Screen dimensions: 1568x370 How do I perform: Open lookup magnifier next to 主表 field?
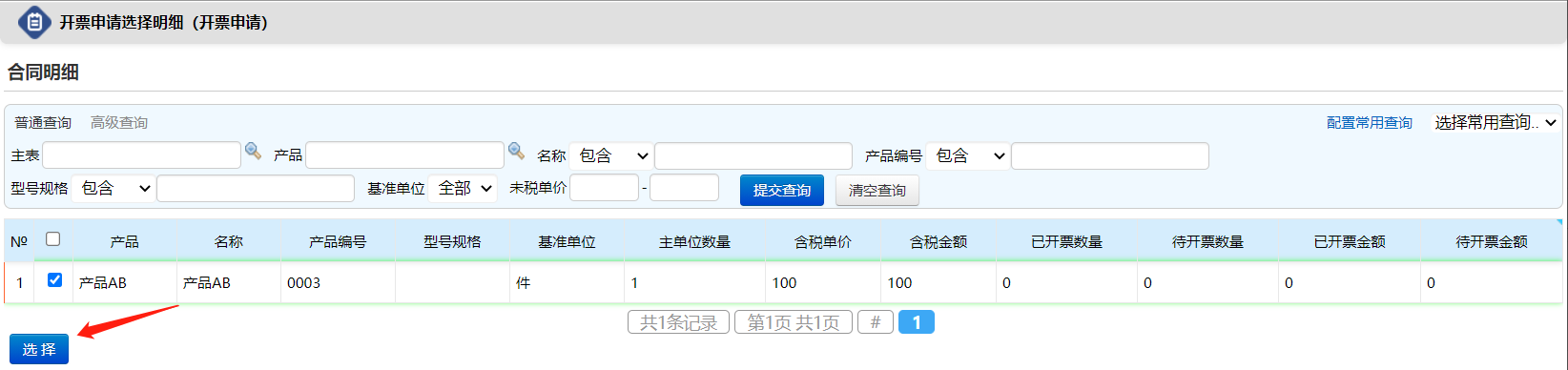click(253, 151)
